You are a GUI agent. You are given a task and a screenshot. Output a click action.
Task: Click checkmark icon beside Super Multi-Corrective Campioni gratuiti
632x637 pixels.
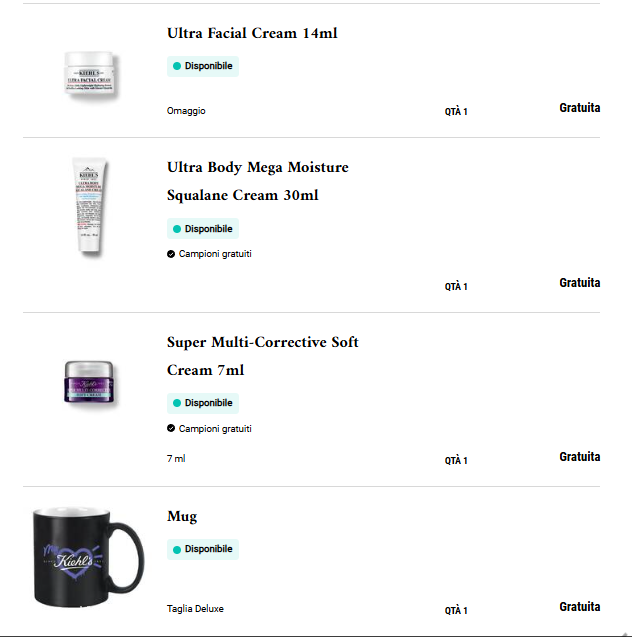[171, 429]
